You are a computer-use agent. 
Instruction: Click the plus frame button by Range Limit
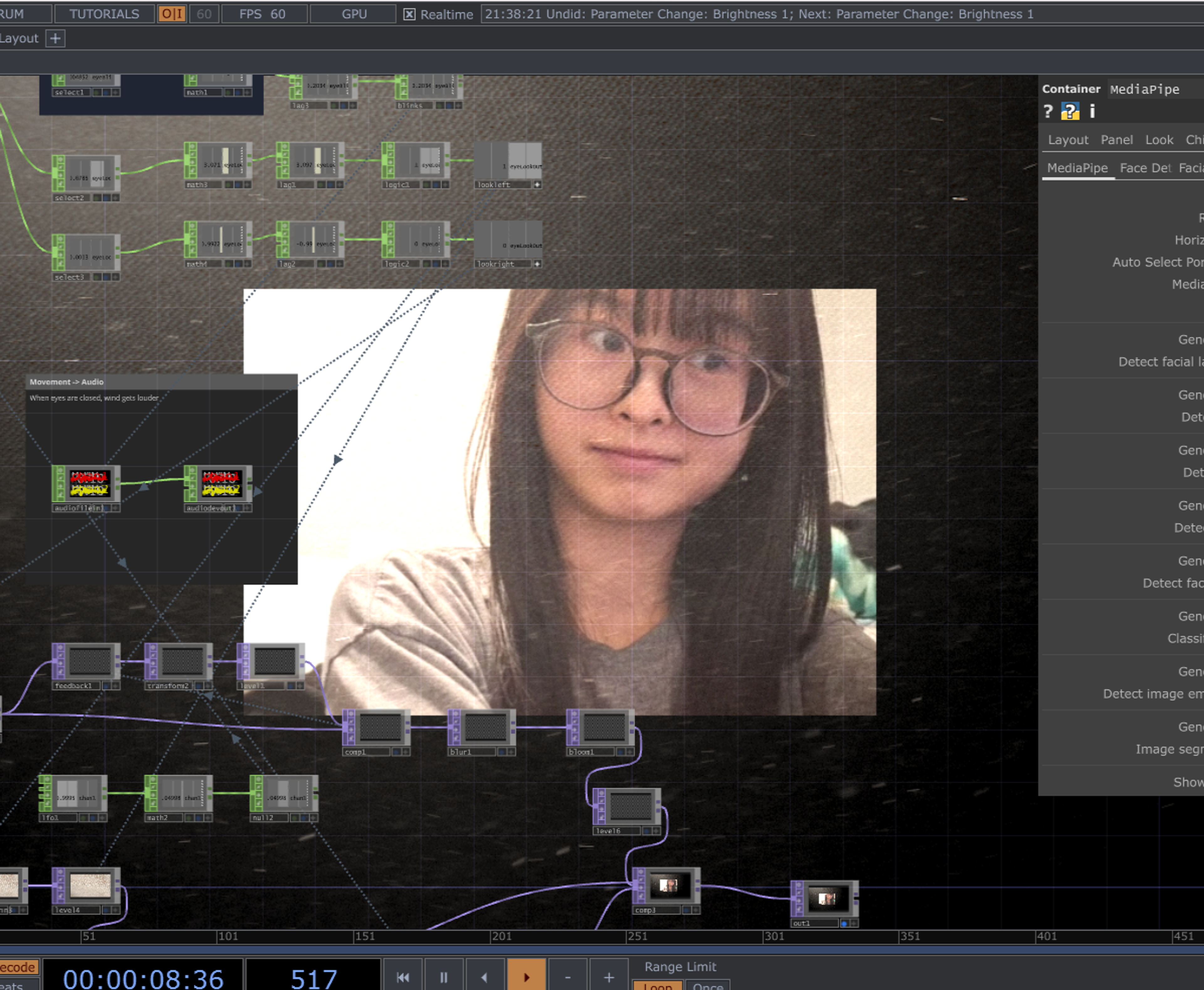pyautogui.click(x=608, y=977)
